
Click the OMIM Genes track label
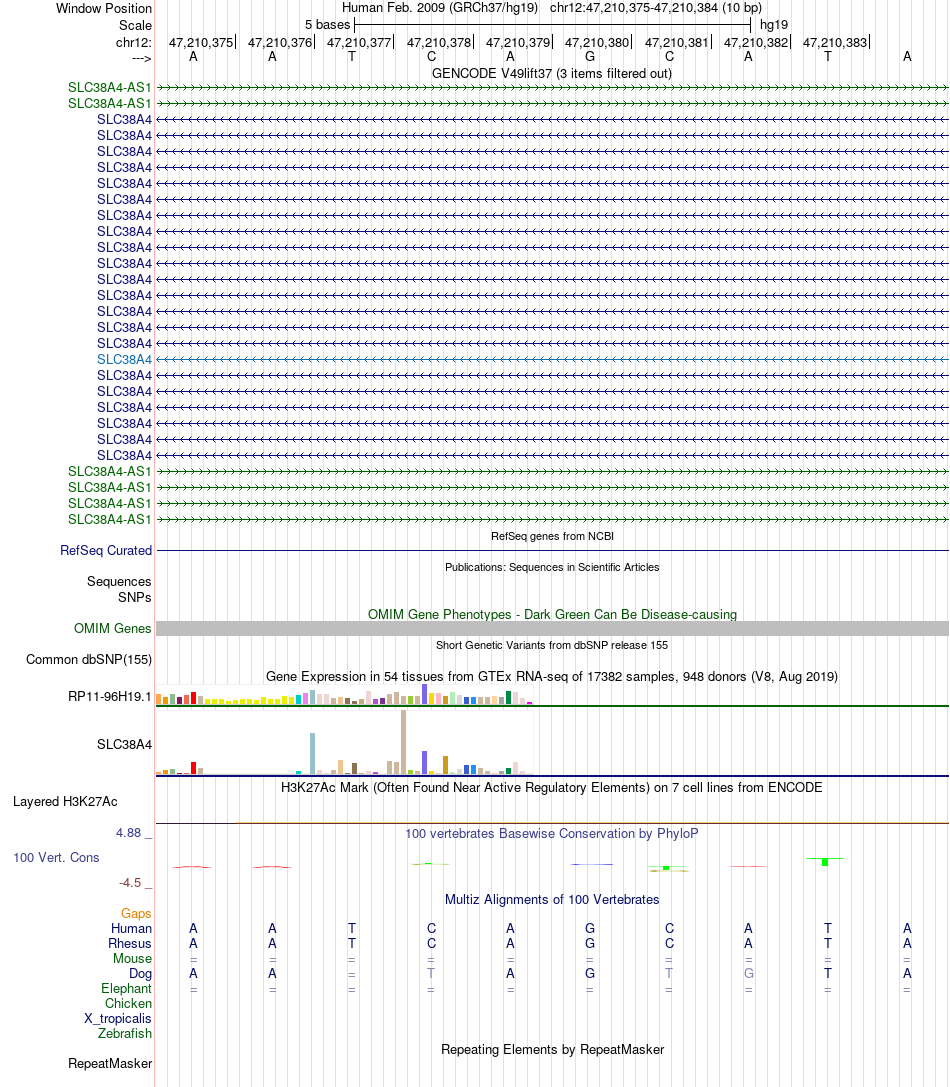pos(112,628)
